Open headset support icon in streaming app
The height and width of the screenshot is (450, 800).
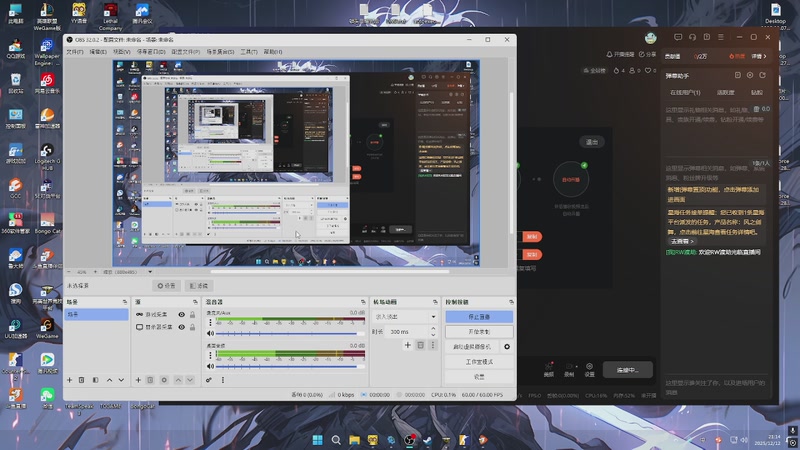point(692,37)
